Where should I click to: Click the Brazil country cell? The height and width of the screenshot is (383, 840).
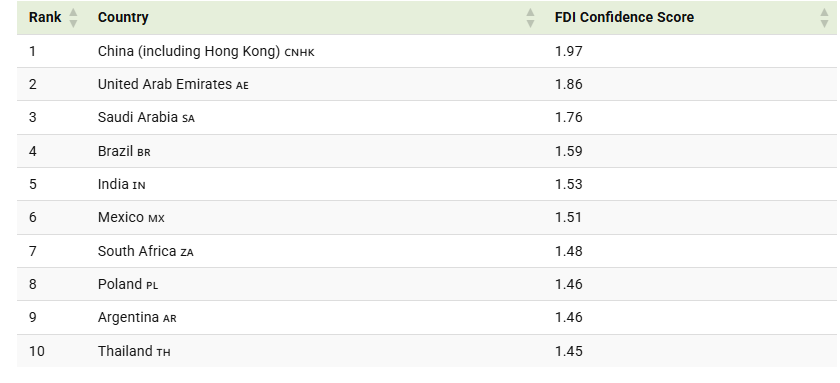click(124, 151)
